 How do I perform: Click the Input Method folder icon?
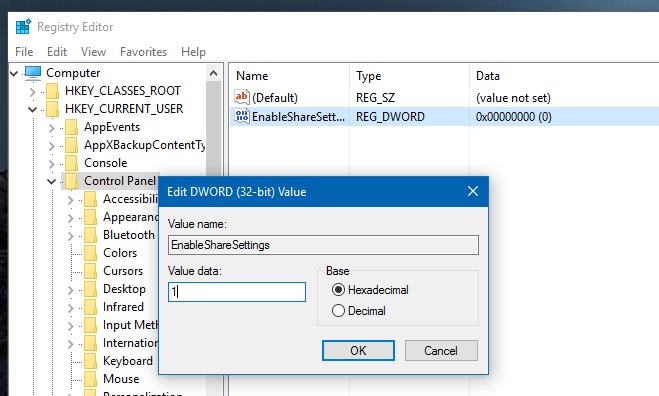click(x=90, y=326)
